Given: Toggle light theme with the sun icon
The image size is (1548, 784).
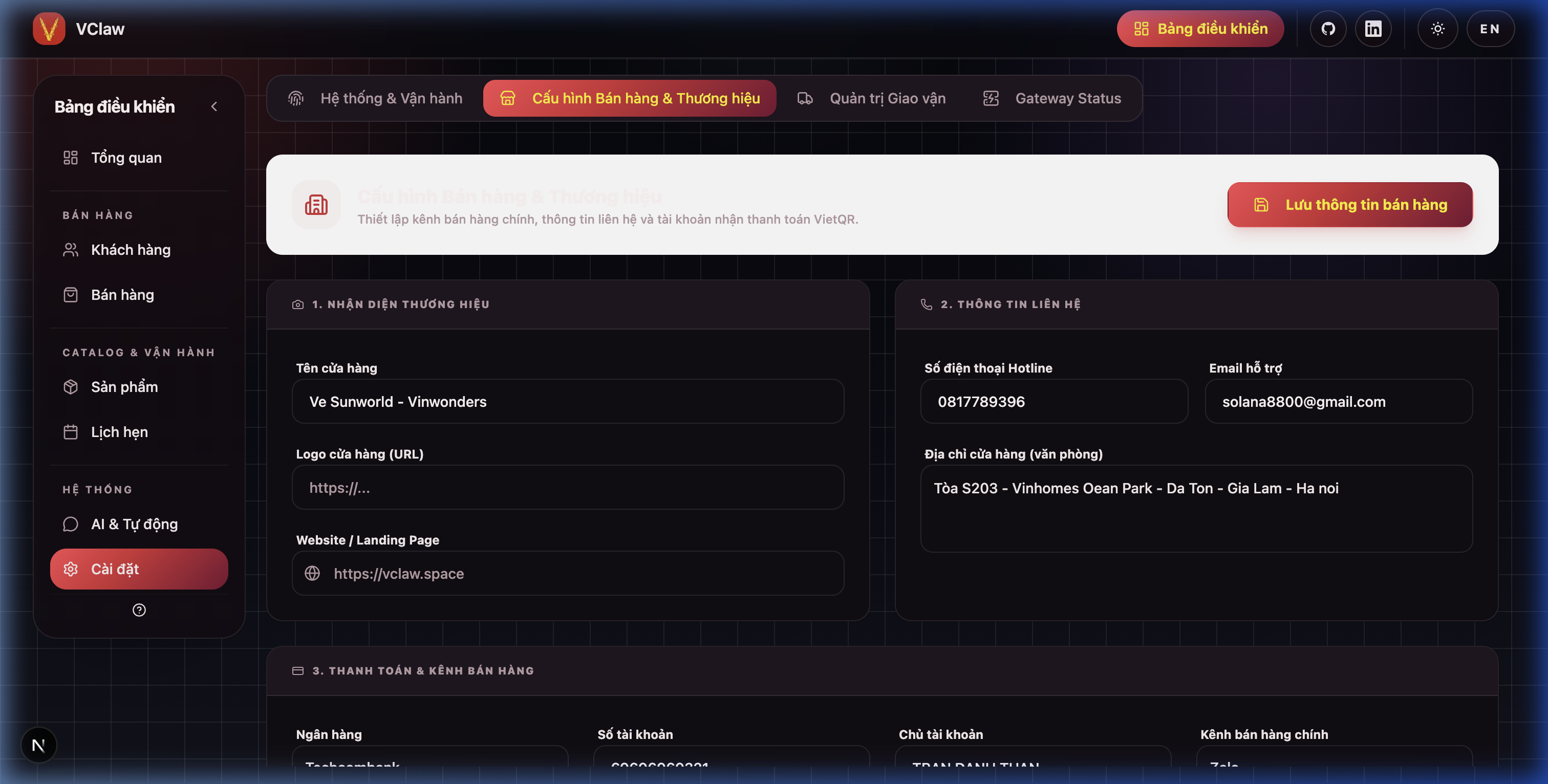Looking at the screenshot, I should click(1437, 29).
